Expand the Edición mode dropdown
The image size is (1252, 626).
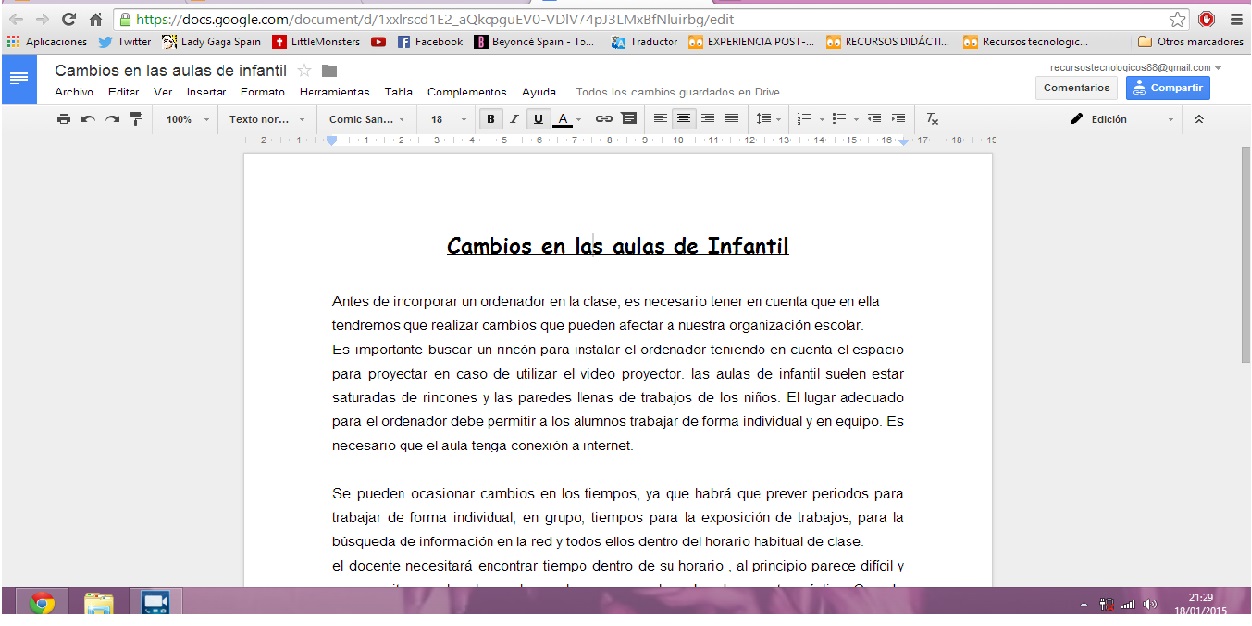click(x=1122, y=119)
